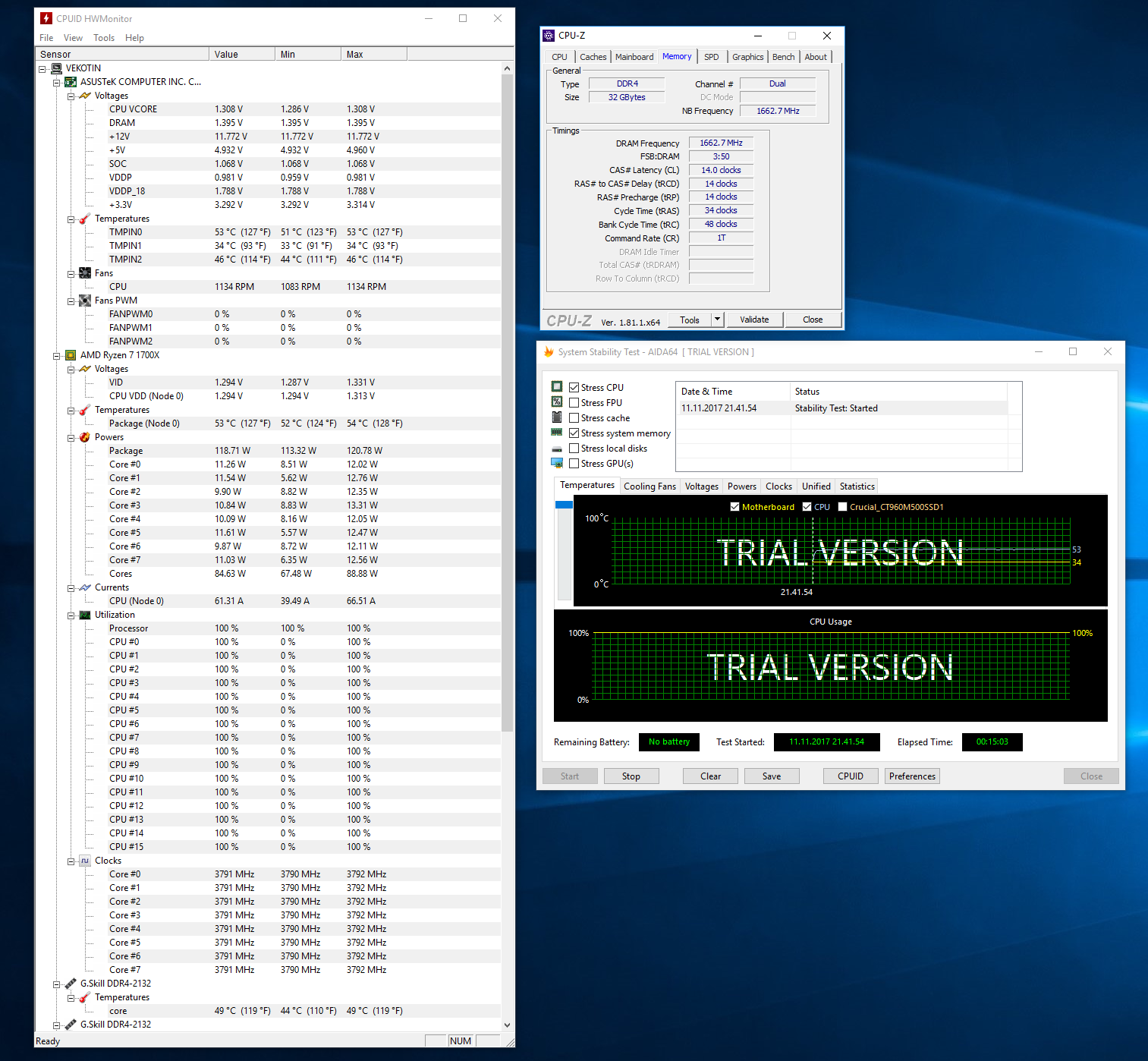Open AIDA64 Cooling Fans tab
1148x1061 pixels.
click(649, 486)
